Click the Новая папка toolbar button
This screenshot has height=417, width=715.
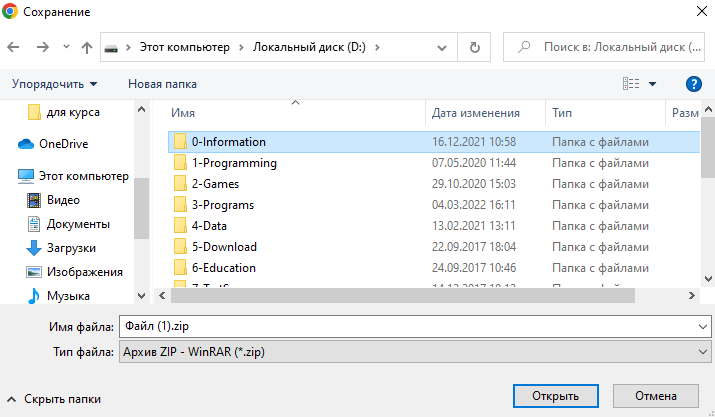tap(162, 84)
